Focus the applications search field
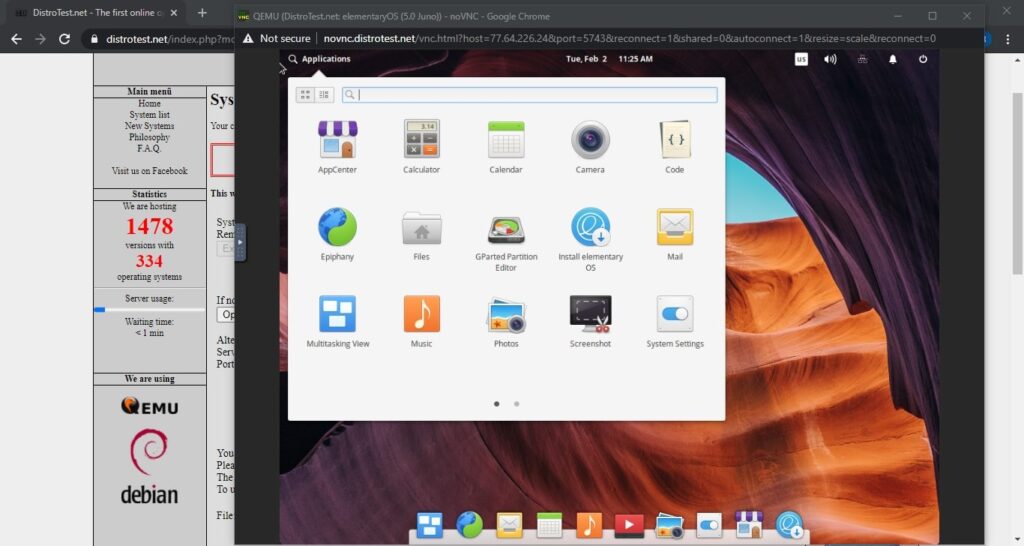1024x546 pixels. point(530,95)
